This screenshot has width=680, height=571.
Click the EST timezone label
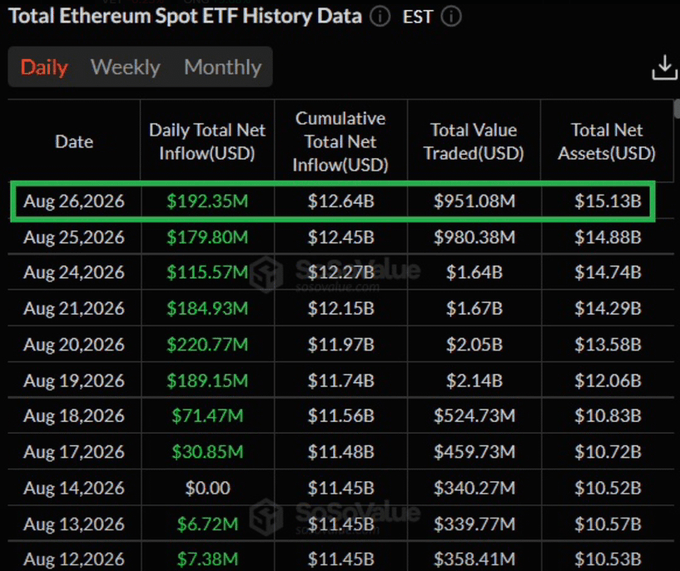pyautogui.click(x=417, y=17)
